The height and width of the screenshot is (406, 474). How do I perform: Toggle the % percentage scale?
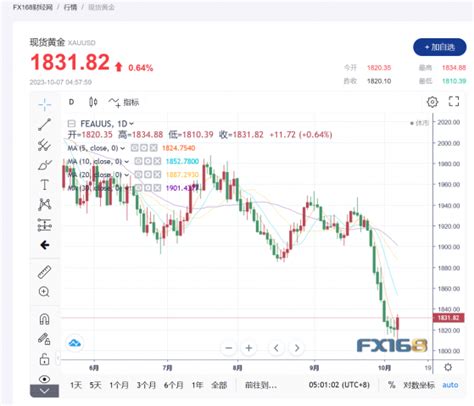pyautogui.click(x=391, y=385)
